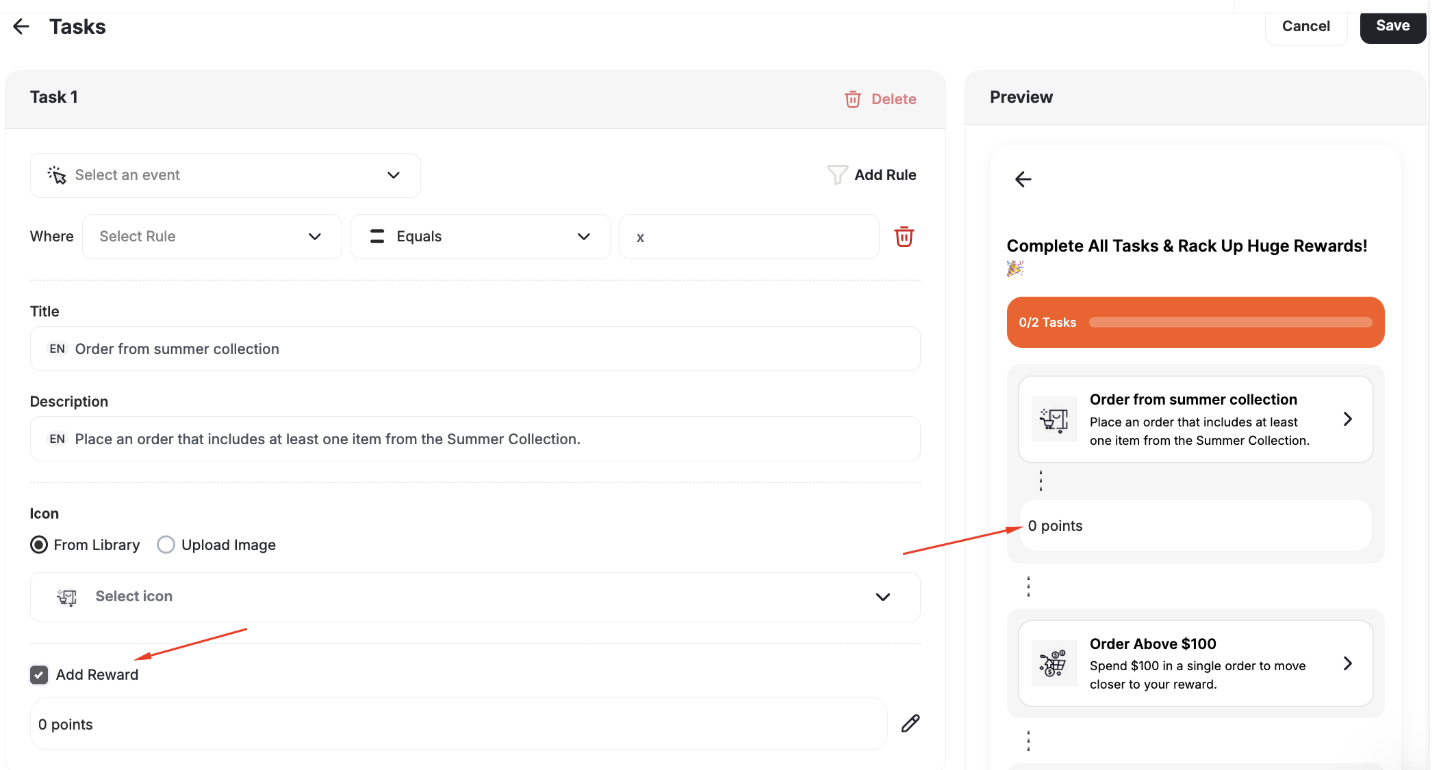Click the Cancel button
Viewport: 1432px width, 770px height.
click(1306, 26)
